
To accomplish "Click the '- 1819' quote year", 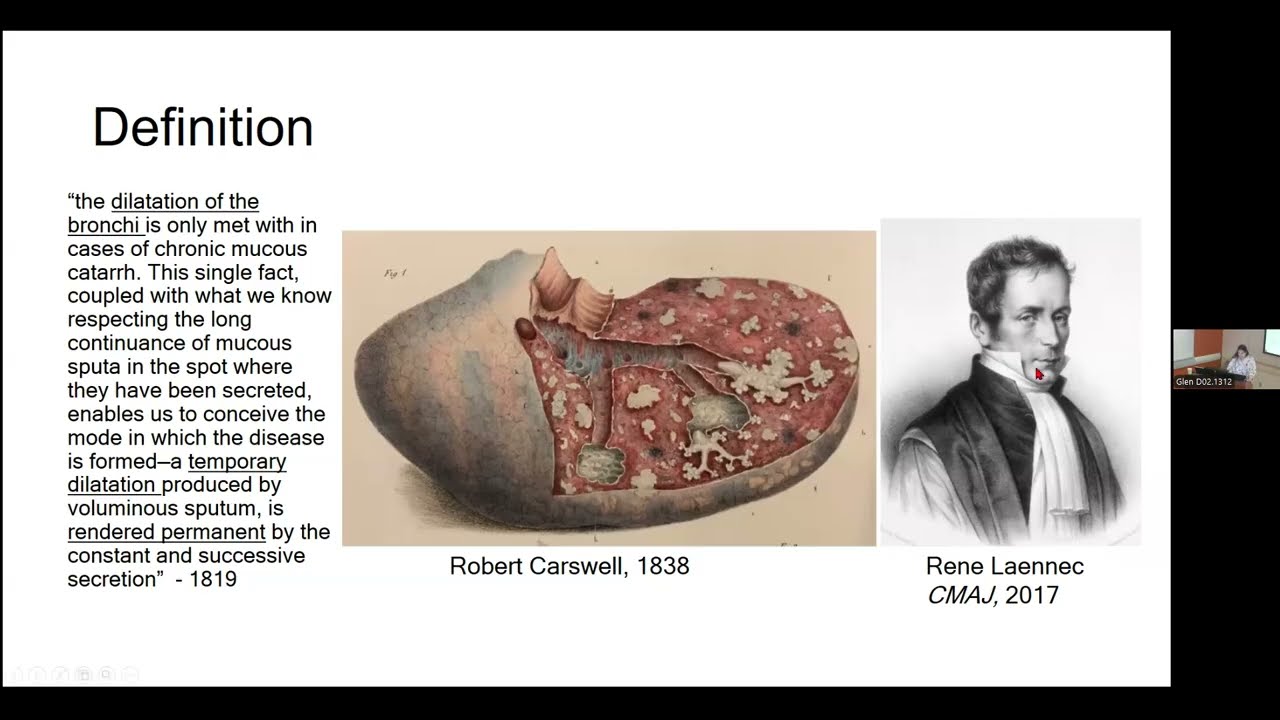I will [206, 579].
